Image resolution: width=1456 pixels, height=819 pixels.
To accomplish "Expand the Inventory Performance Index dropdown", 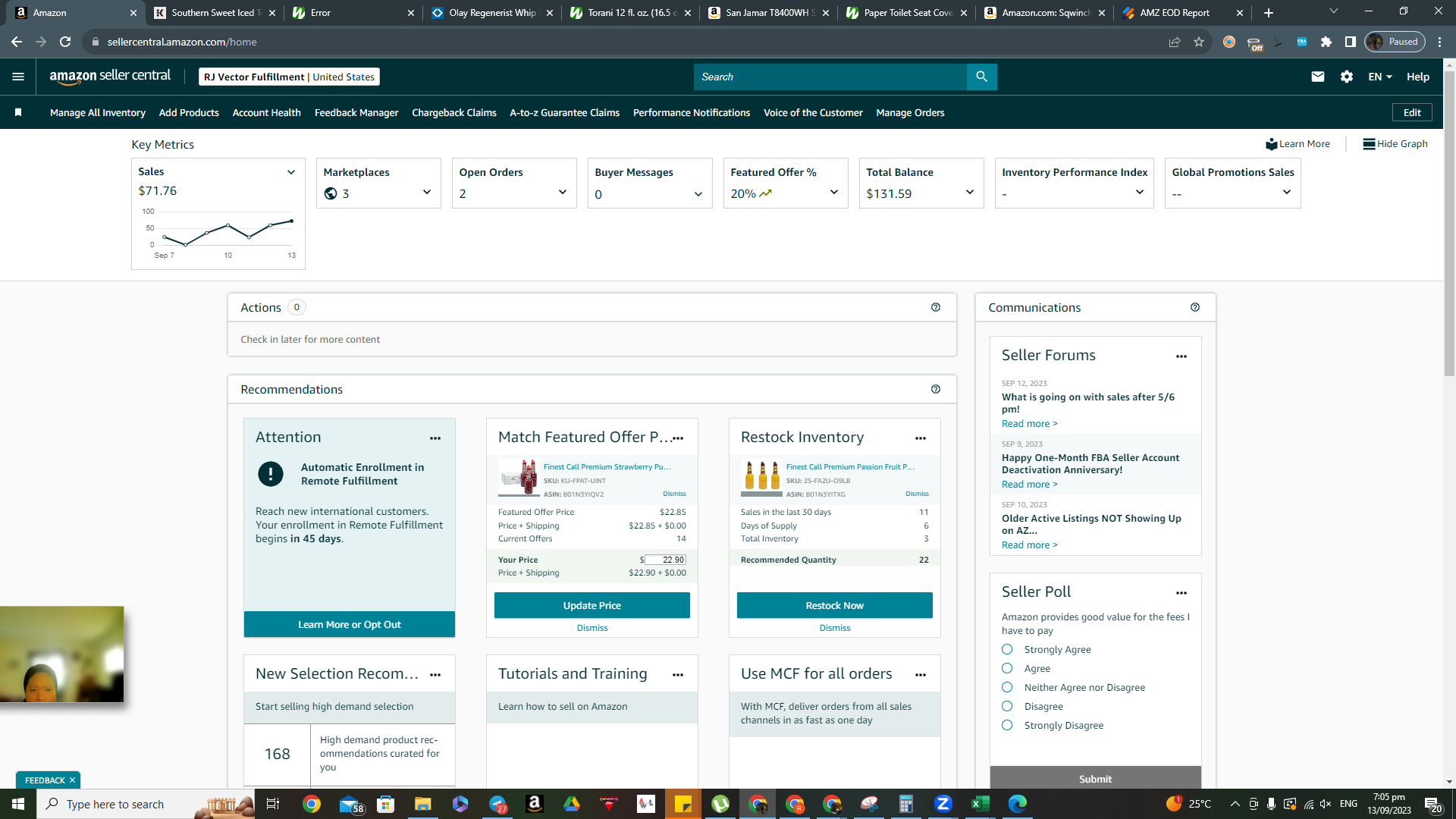I will point(1140,193).
